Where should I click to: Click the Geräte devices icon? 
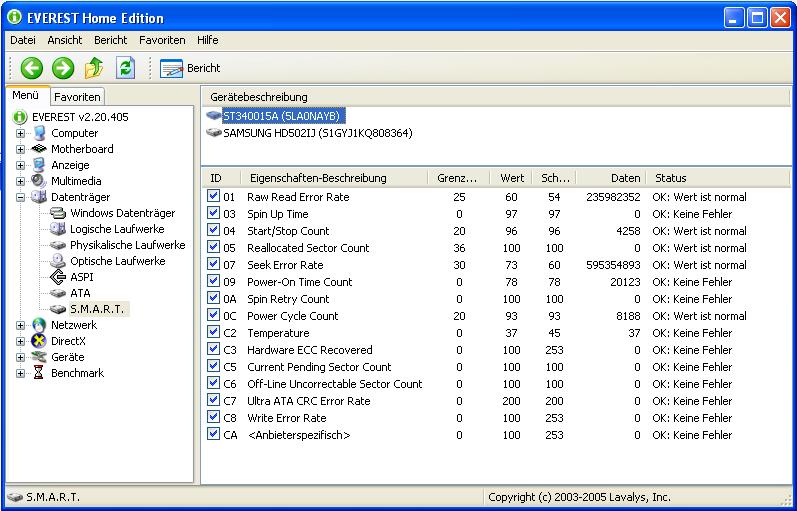coord(39,357)
